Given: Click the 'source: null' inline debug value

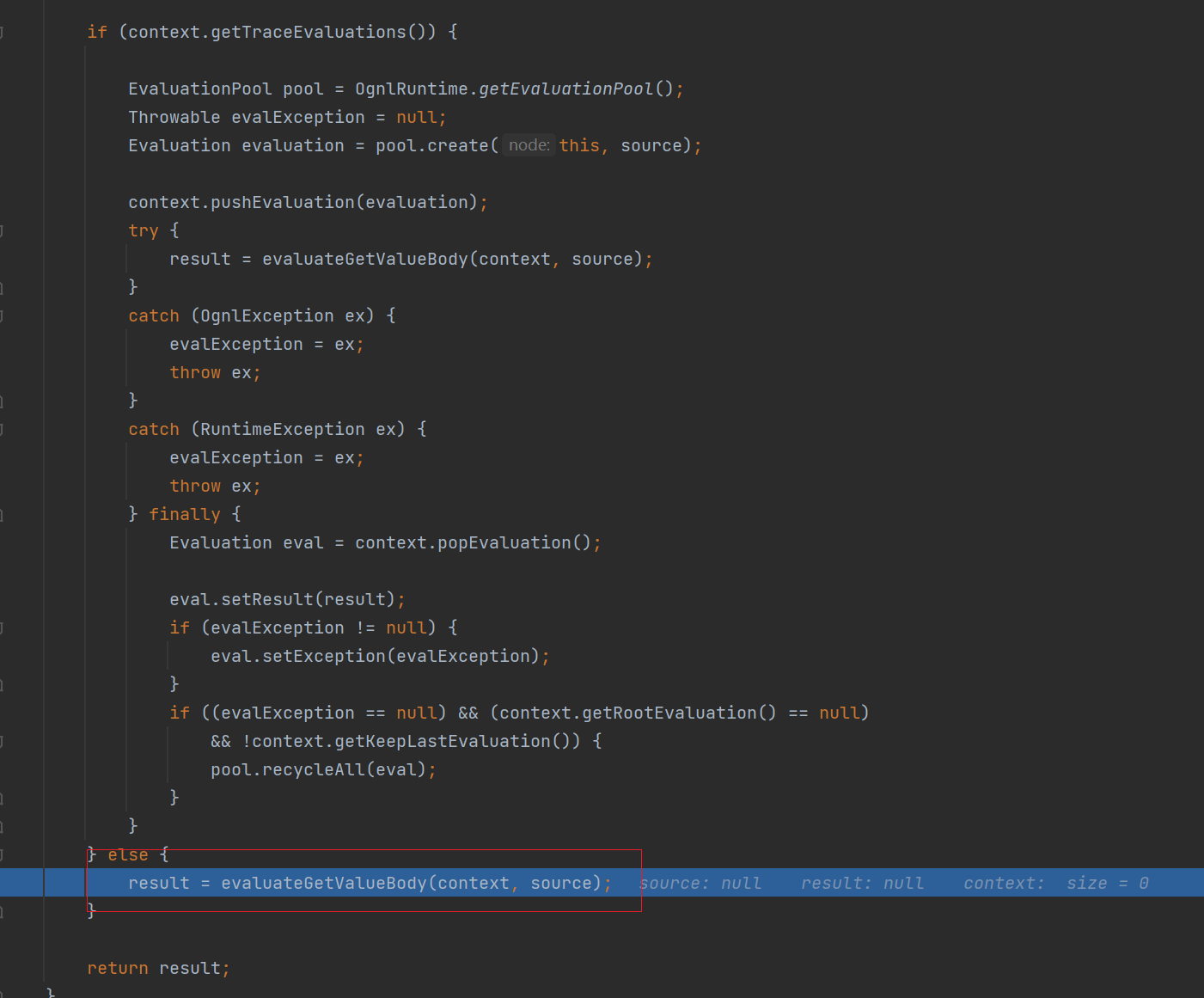Looking at the screenshot, I should coord(700,883).
